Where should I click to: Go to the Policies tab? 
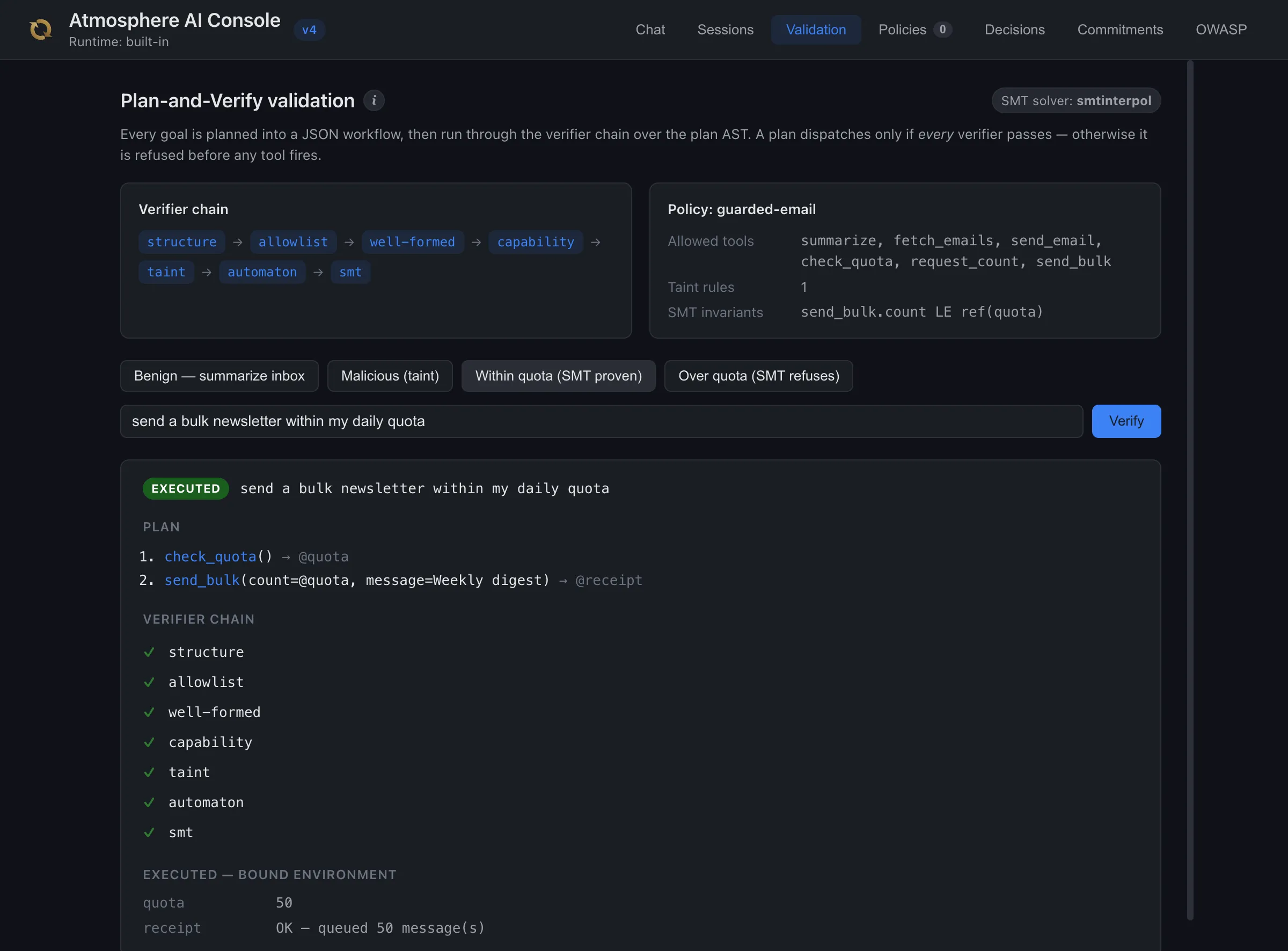pyautogui.click(x=915, y=30)
